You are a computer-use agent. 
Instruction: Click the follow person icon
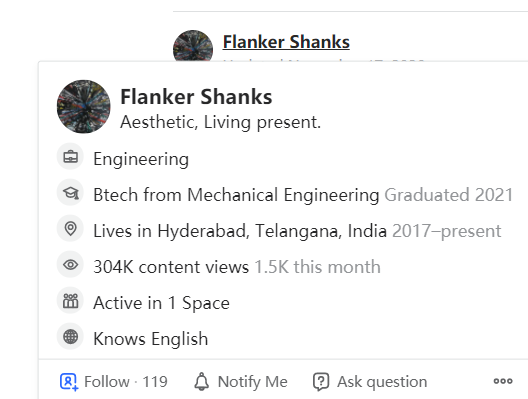click(69, 382)
